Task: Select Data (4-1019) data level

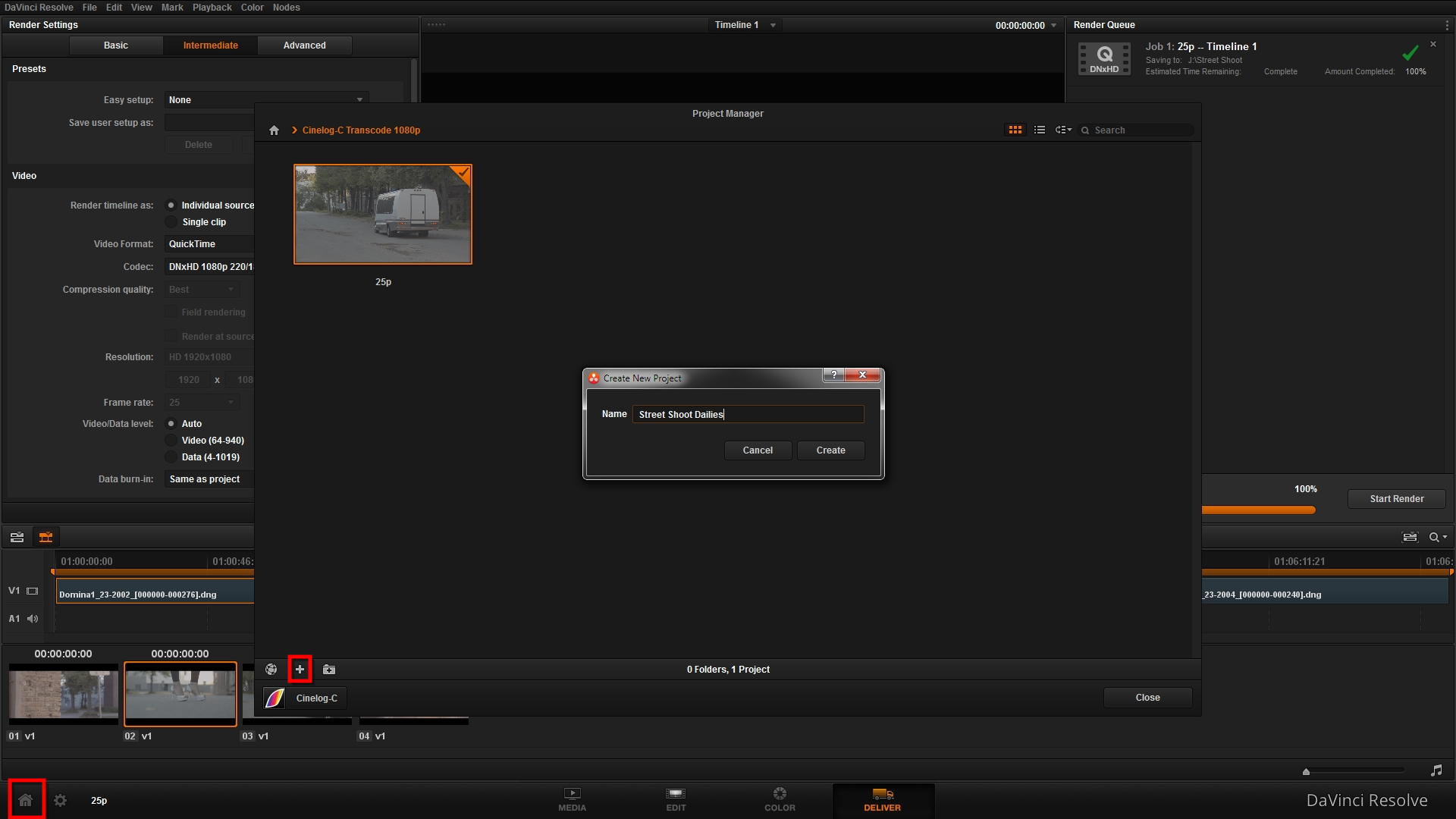Action: [171, 457]
